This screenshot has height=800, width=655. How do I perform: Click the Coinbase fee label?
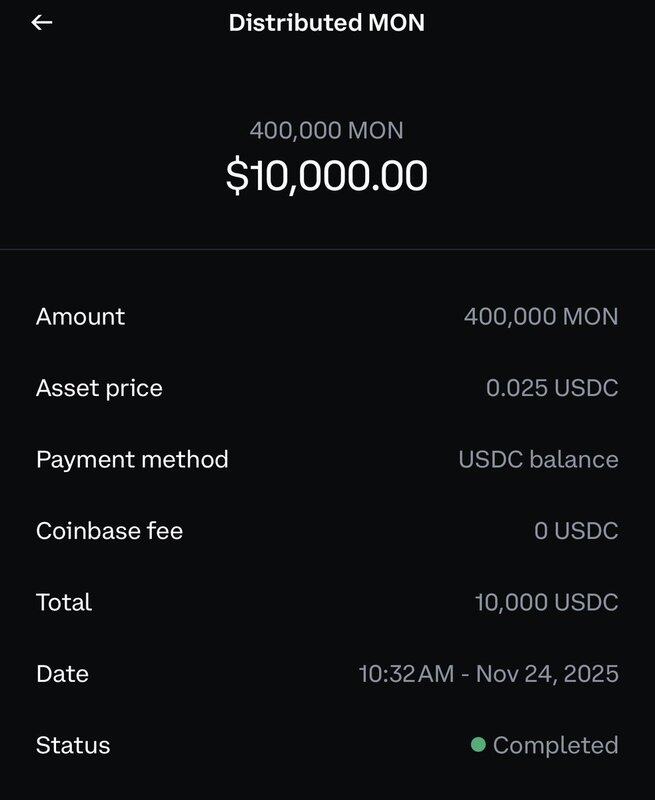[x=109, y=531]
